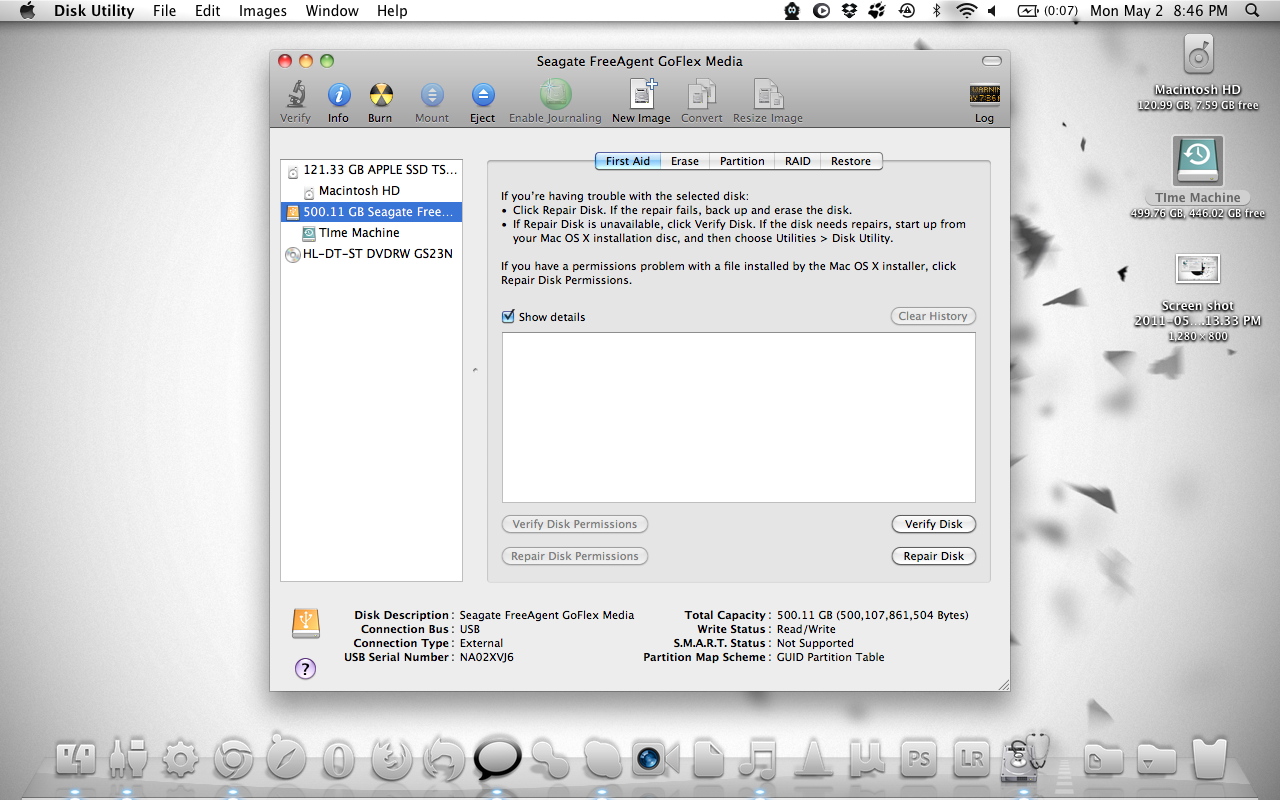Click the Wi-Fi status menu bar icon
This screenshot has height=800, width=1280.
[966, 11]
